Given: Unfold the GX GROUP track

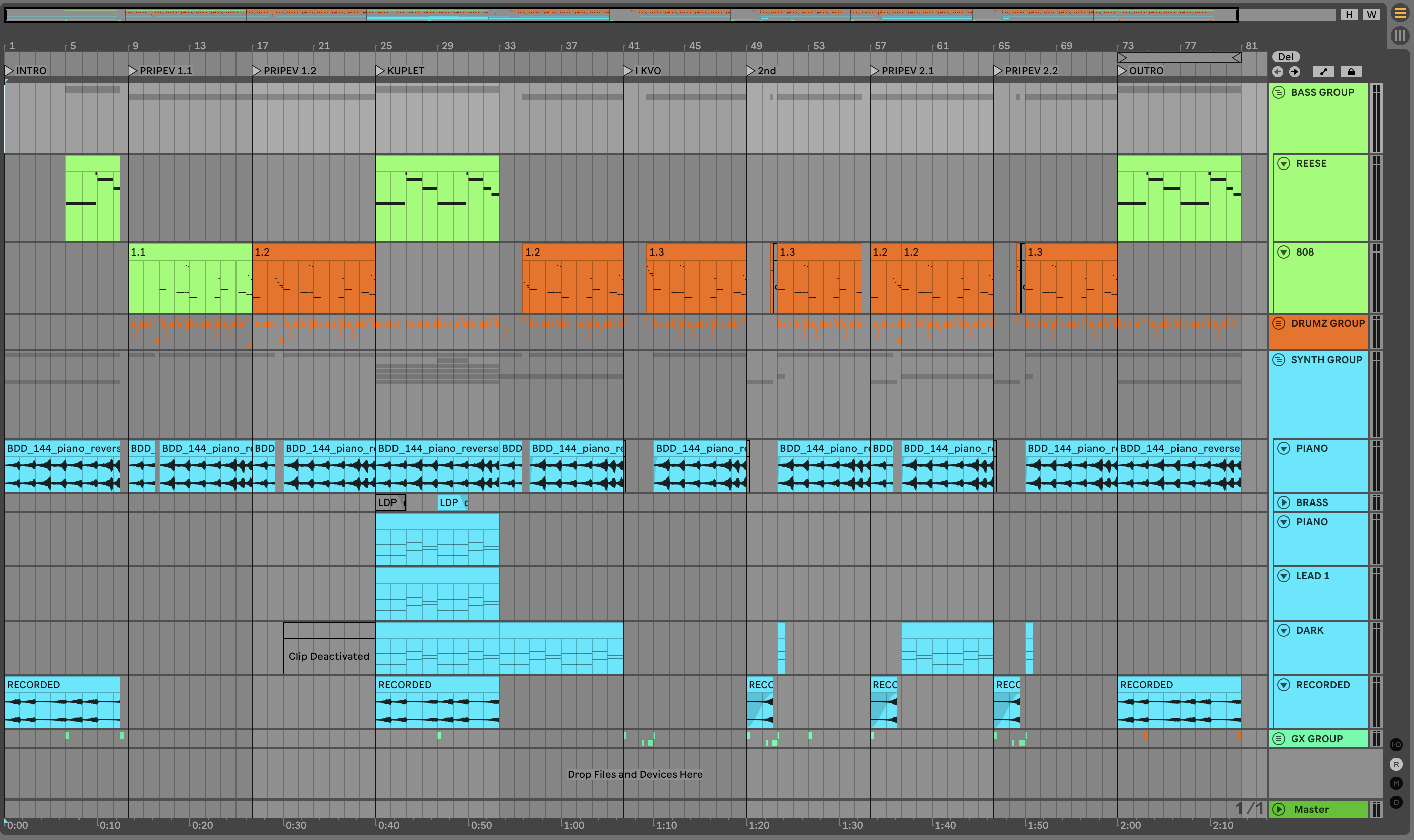Looking at the screenshot, I should [x=1279, y=739].
